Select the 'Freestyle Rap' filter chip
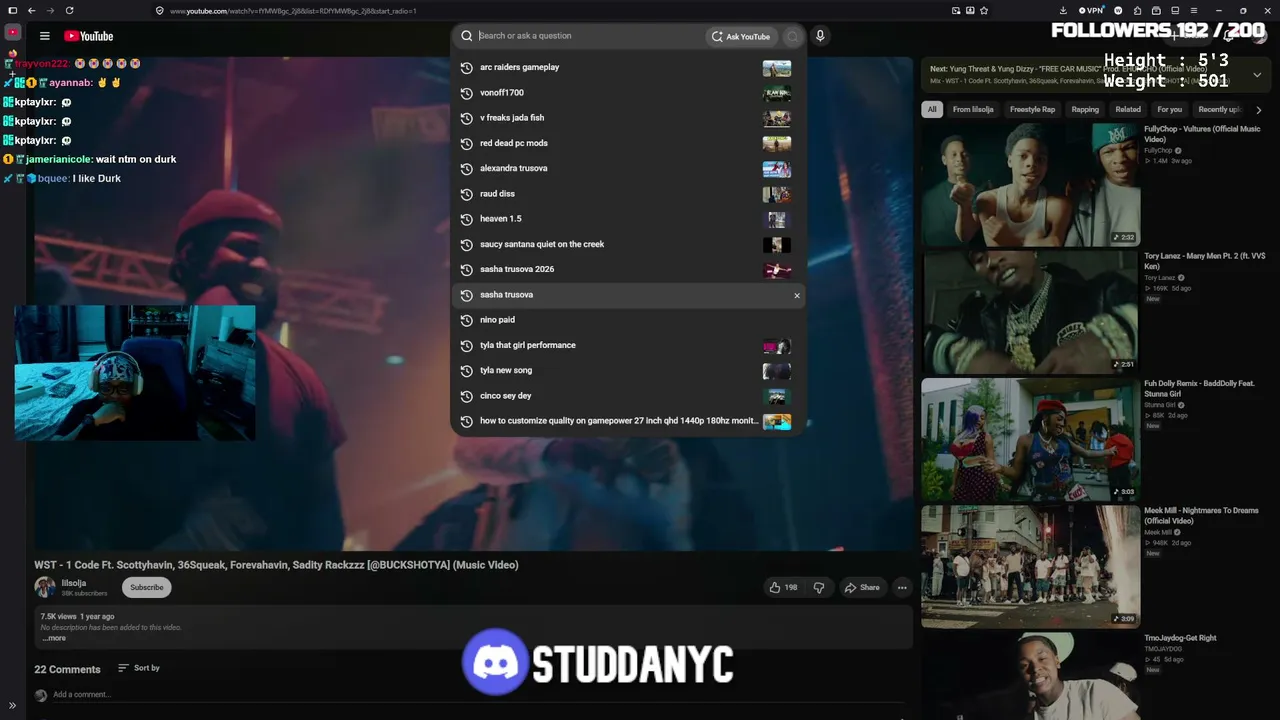The width and height of the screenshot is (1280, 720). point(1032,110)
